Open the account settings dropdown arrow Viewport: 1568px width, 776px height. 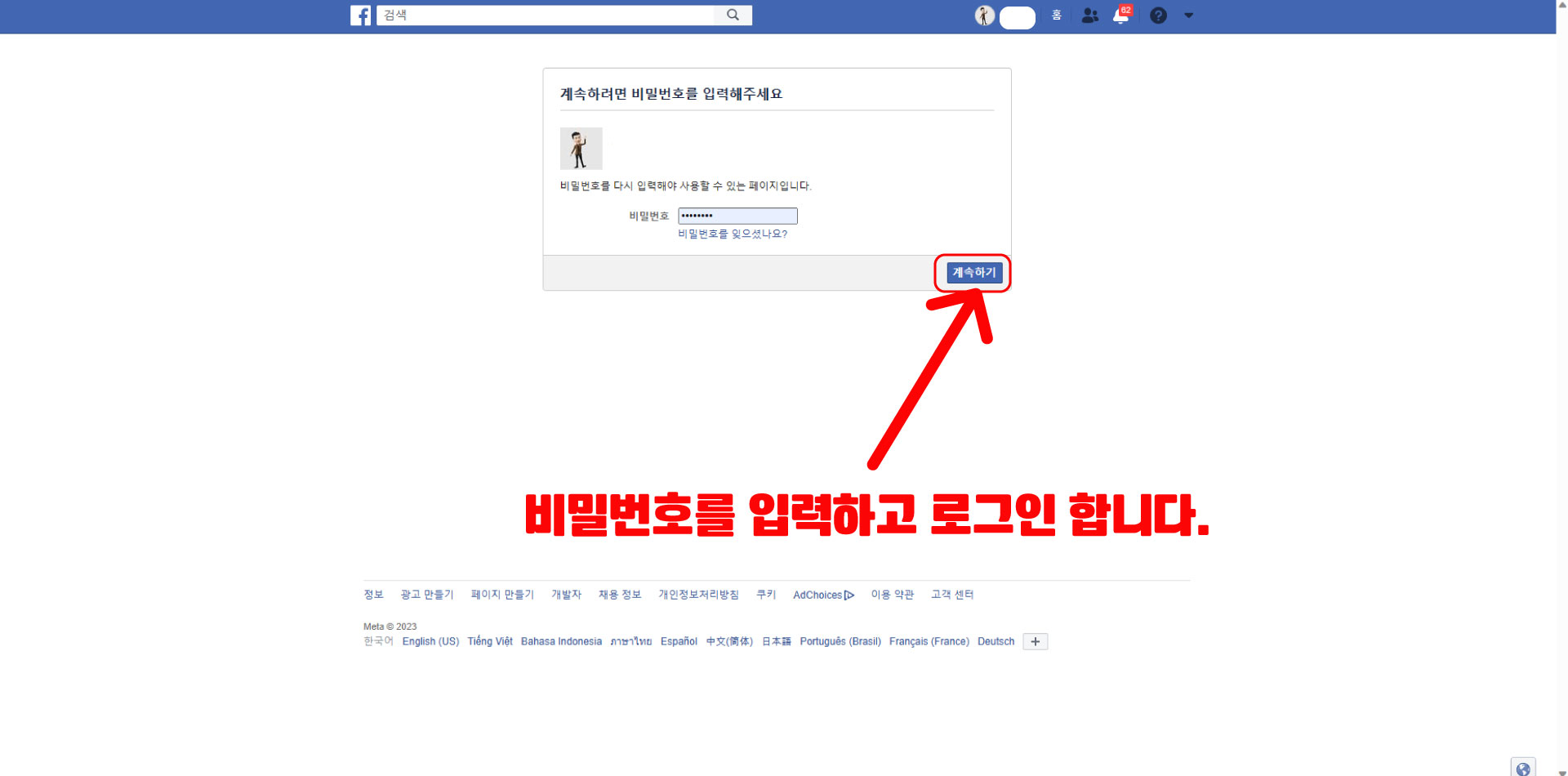pos(1188,15)
